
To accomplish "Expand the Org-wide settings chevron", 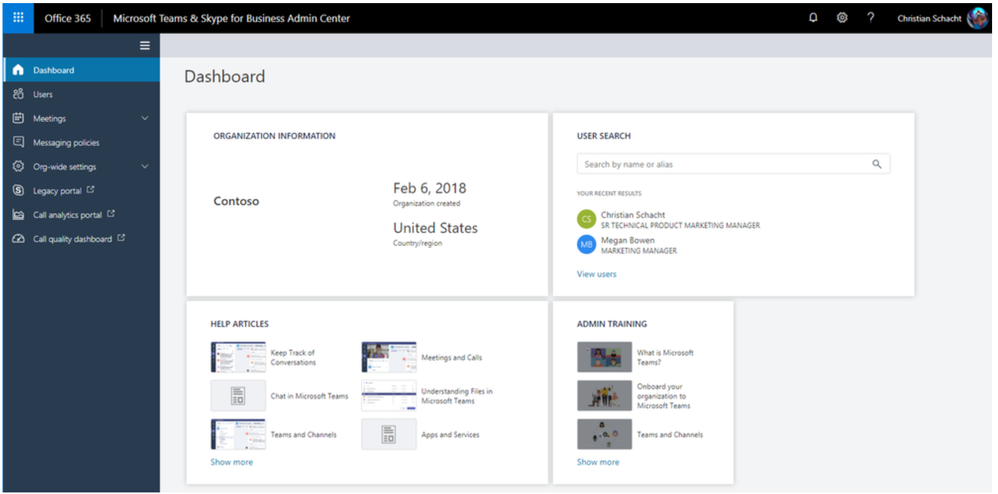I will 145,167.
